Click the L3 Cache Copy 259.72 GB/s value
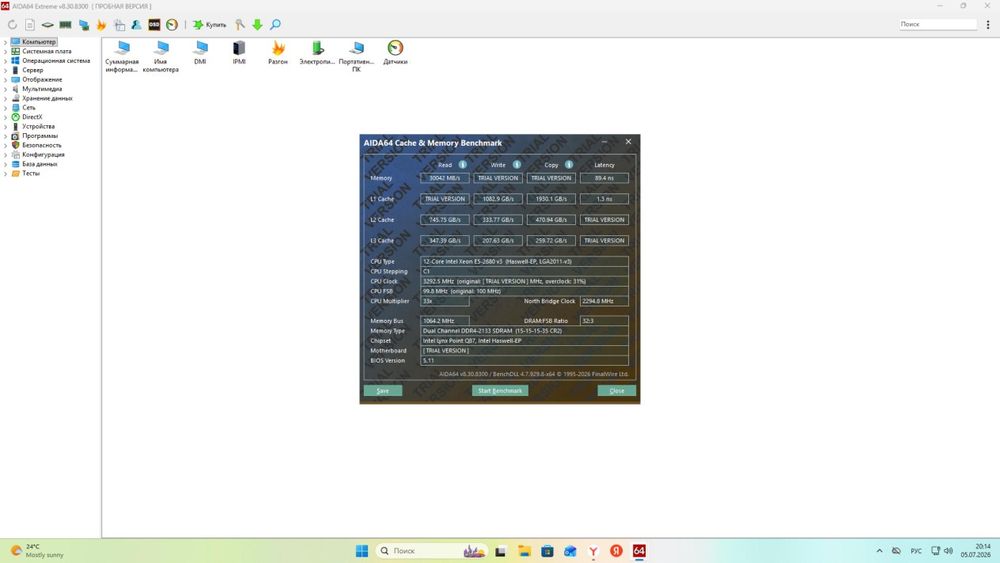The width and height of the screenshot is (1000, 563). pyautogui.click(x=551, y=241)
